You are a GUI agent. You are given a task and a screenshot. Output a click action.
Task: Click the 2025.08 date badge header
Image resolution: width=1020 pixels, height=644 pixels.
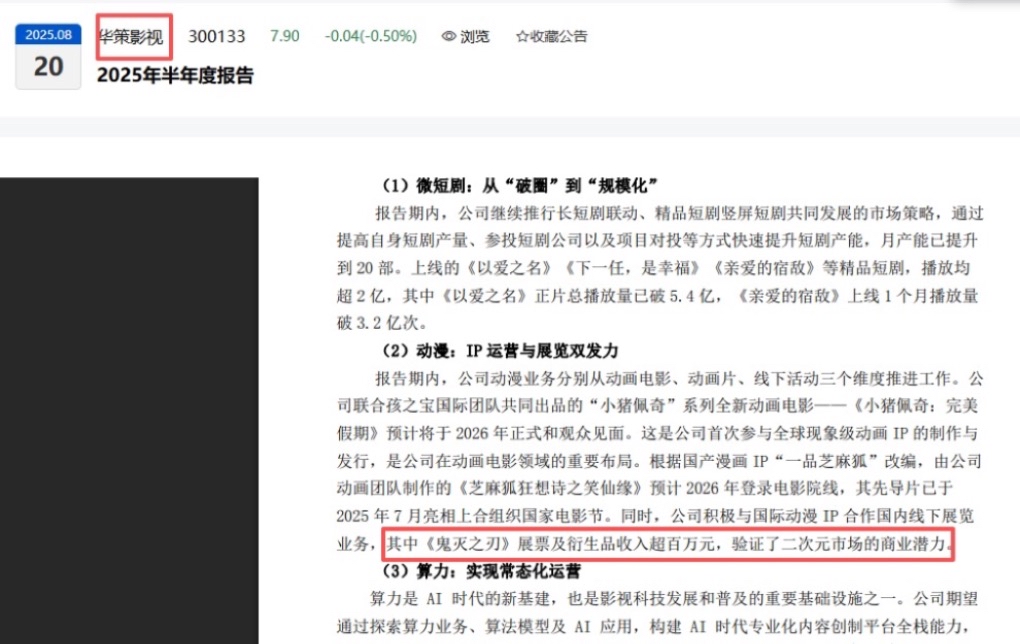pyautogui.click(x=48, y=34)
